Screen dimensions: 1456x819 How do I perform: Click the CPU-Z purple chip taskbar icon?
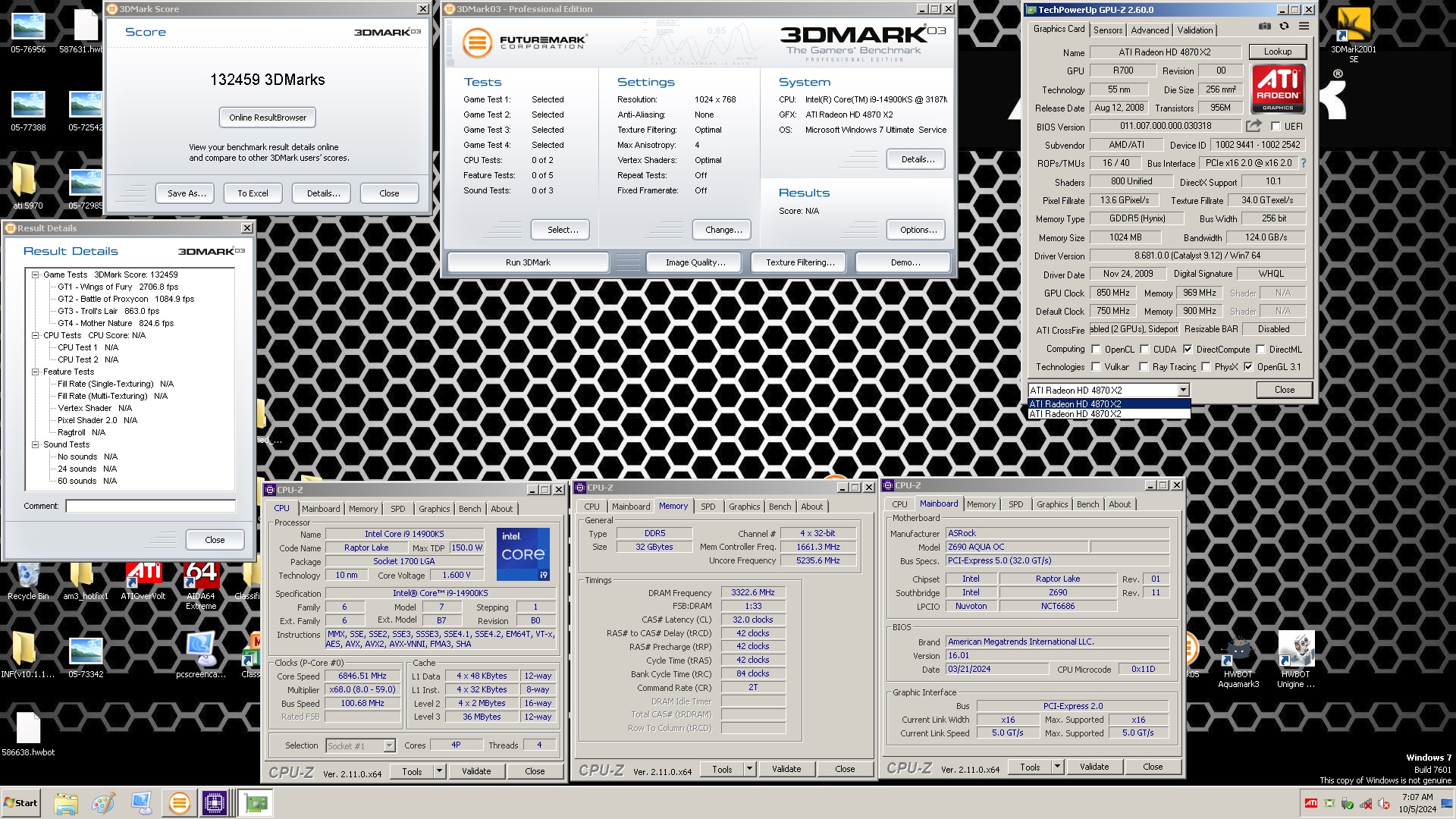pyautogui.click(x=215, y=803)
